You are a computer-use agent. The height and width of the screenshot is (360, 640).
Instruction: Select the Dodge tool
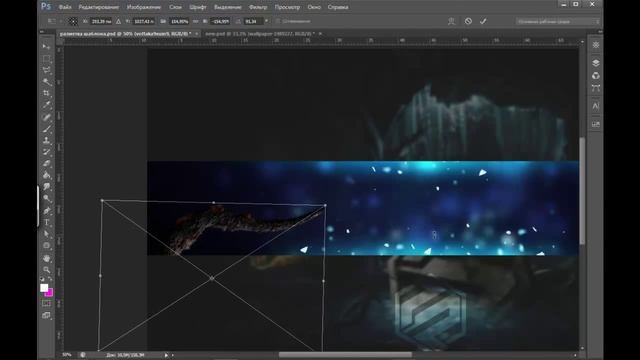pos(47,199)
